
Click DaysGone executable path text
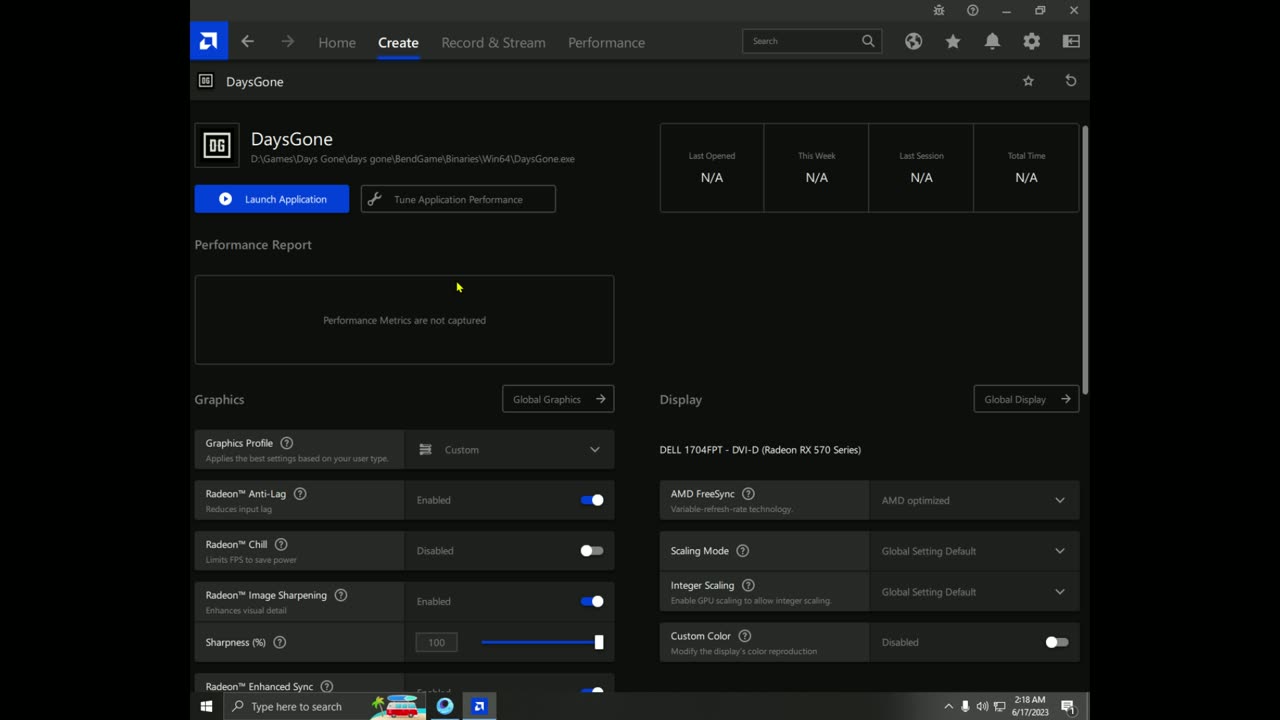[x=412, y=159]
